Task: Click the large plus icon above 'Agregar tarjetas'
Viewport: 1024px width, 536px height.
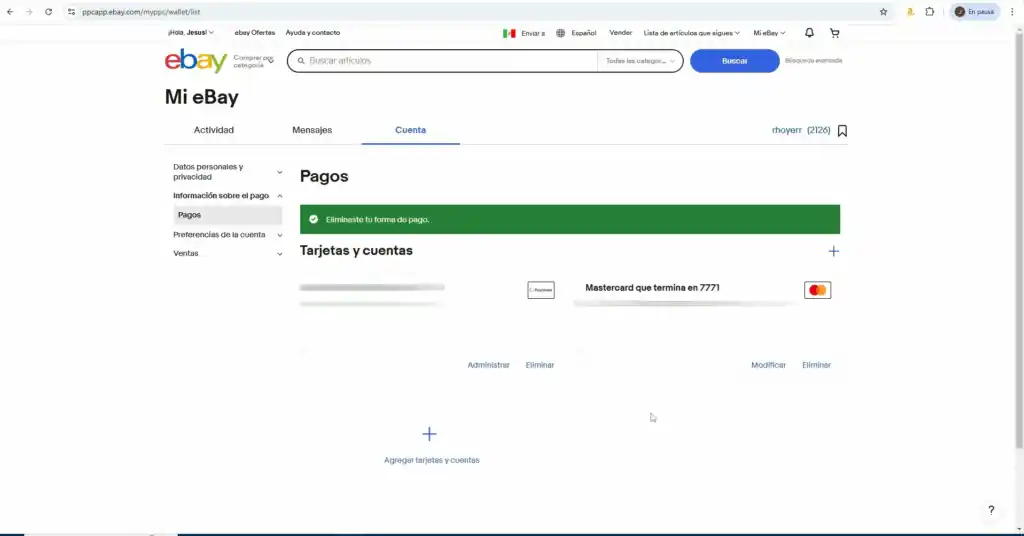Action: (x=429, y=434)
